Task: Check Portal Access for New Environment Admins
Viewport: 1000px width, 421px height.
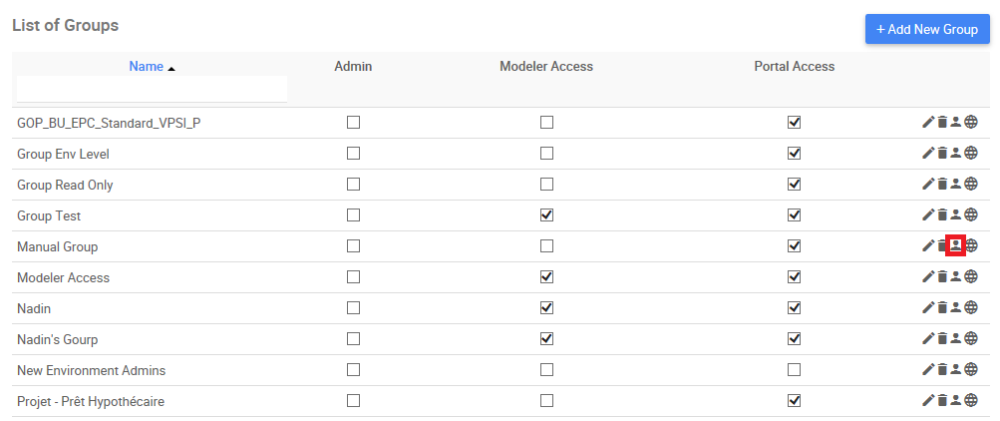Action: pos(794,370)
